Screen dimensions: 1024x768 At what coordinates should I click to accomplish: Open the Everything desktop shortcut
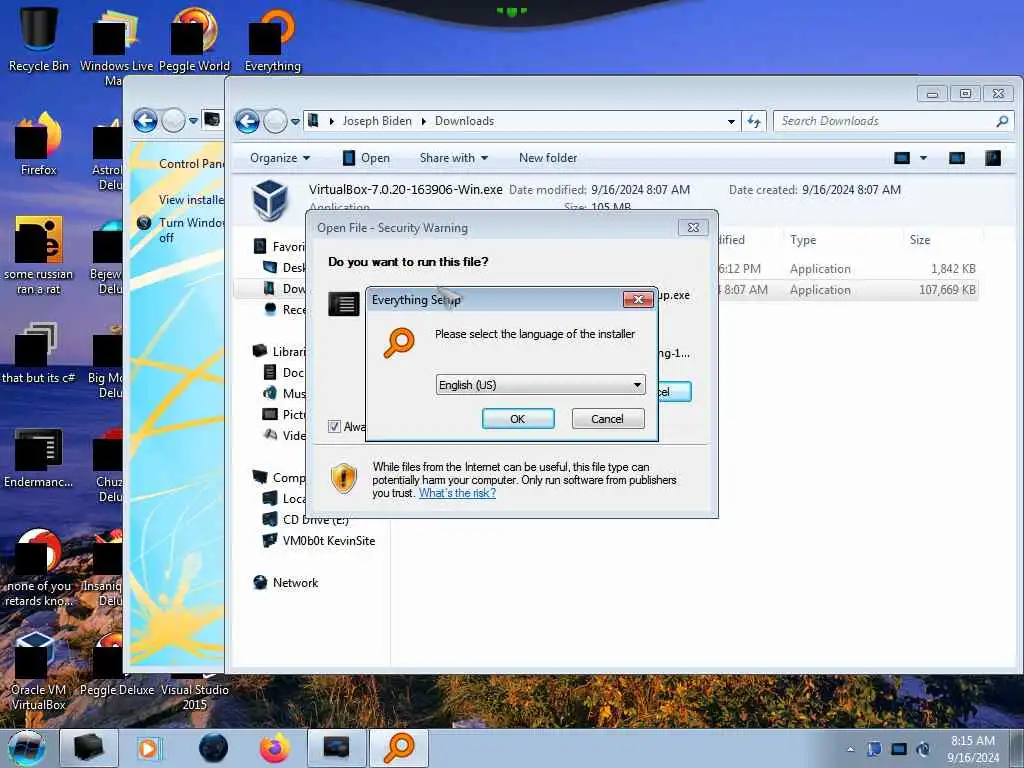tap(272, 39)
